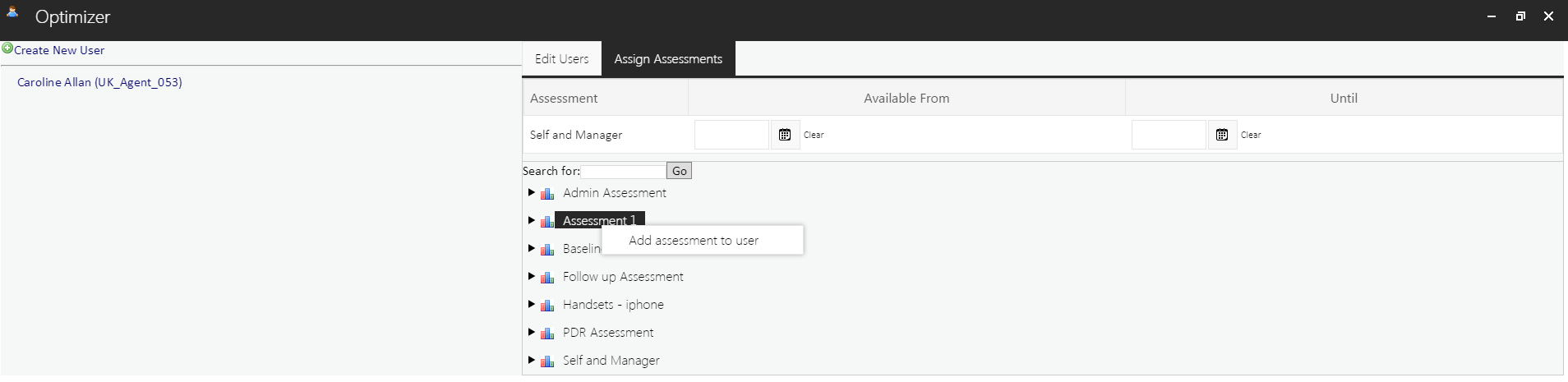This screenshot has width=1568, height=382.
Task: Click the PDR Assessment chart icon
Action: click(547, 334)
